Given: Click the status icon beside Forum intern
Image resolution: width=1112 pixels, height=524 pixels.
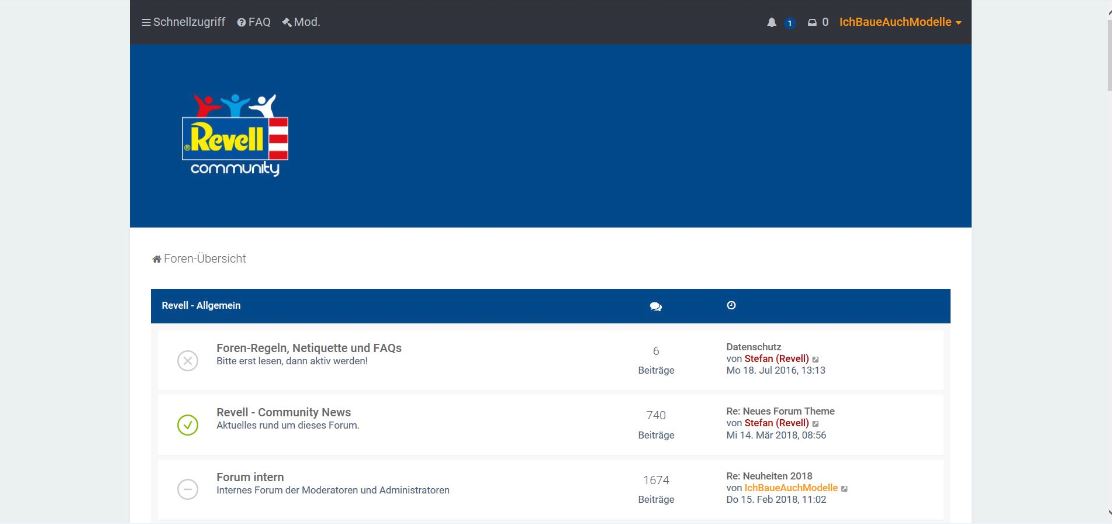Looking at the screenshot, I should (x=187, y=489).
